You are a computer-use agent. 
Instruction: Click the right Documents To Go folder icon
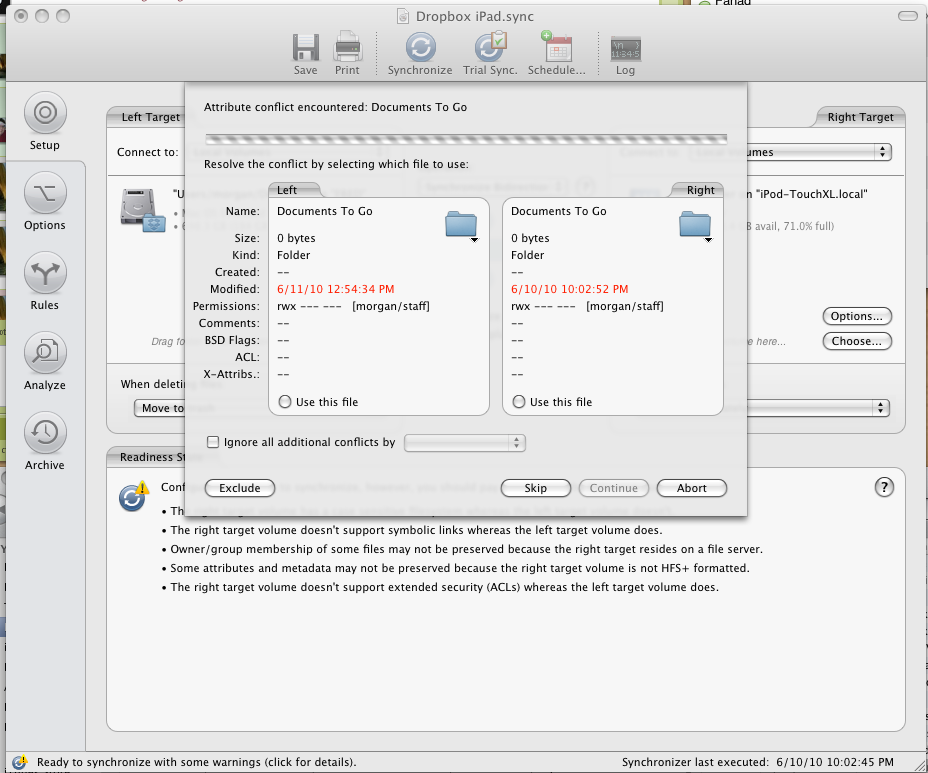tap(695, 225)
